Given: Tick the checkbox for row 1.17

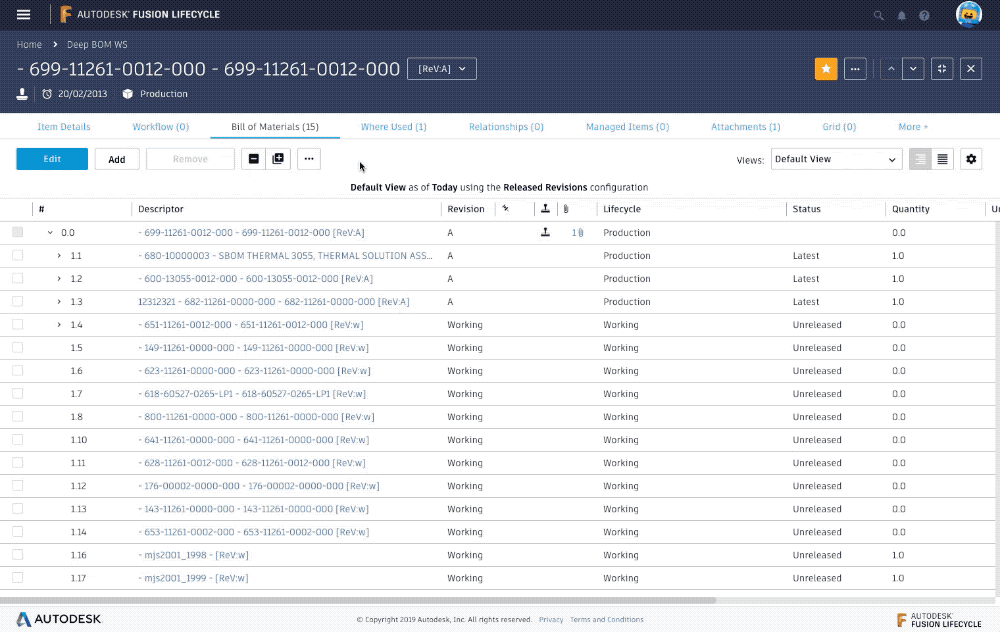Looking at the screenshot, I should pyautogui.click(x=17, y=577).
